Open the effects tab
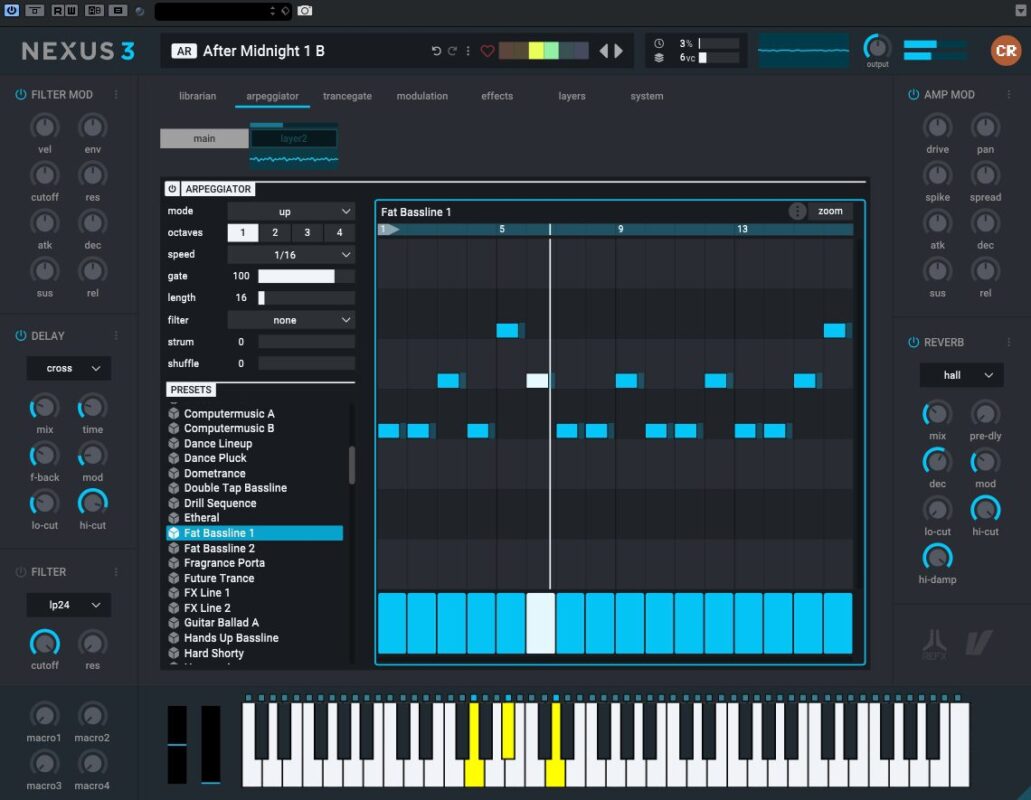 (x=497, y=96)
